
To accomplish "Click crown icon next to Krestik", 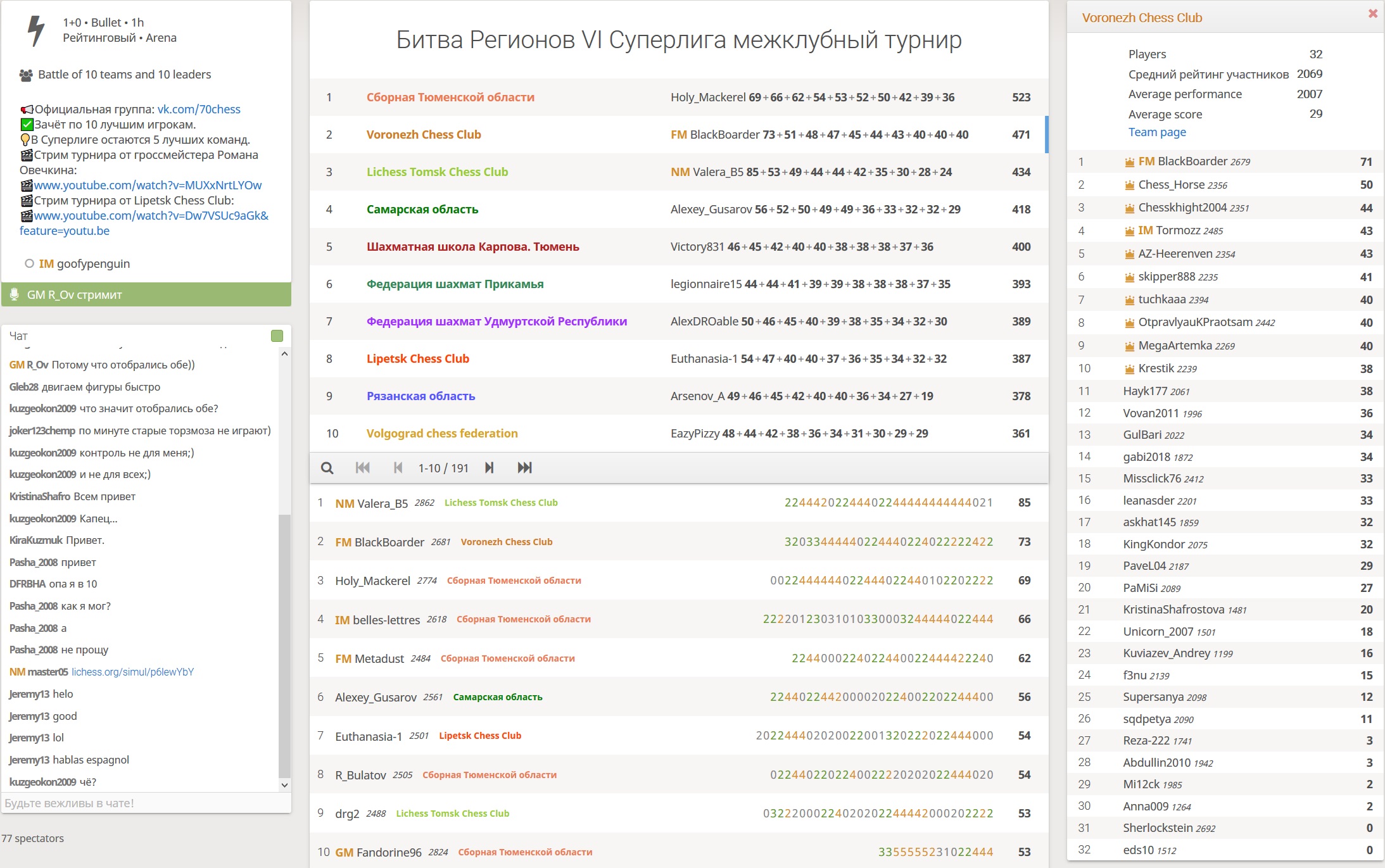I will tap(1129, 369).
